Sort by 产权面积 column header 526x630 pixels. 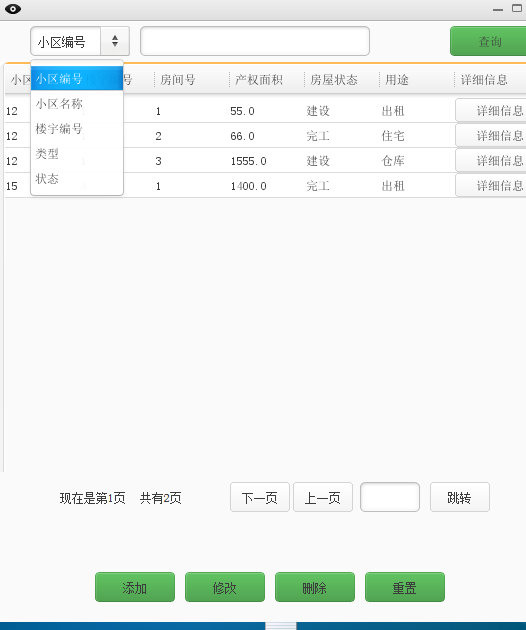click(259, 80)
